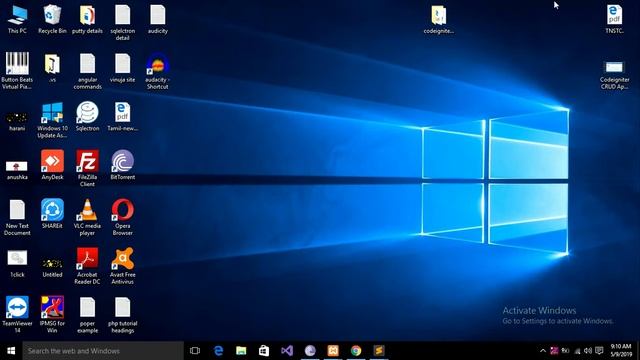Select Button Beats Virtual Piano shortcut
The image size is (640, 360).
tap(17, 71)
